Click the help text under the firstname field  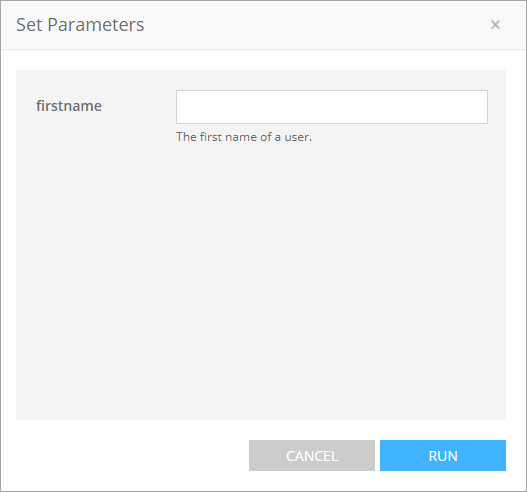click(x=244, y=137)
